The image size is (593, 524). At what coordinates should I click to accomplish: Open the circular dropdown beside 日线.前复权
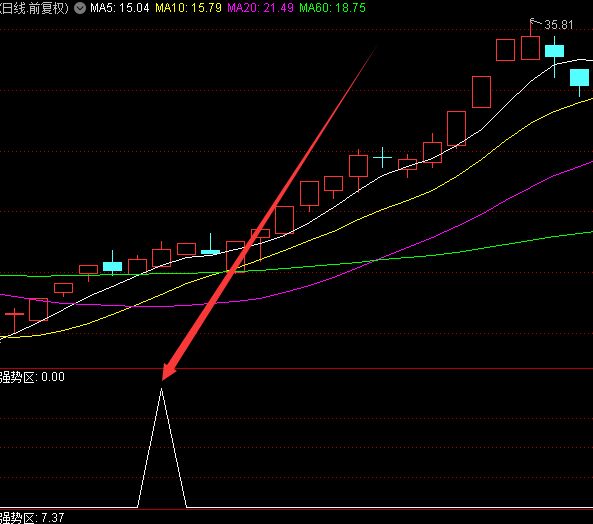80,8
